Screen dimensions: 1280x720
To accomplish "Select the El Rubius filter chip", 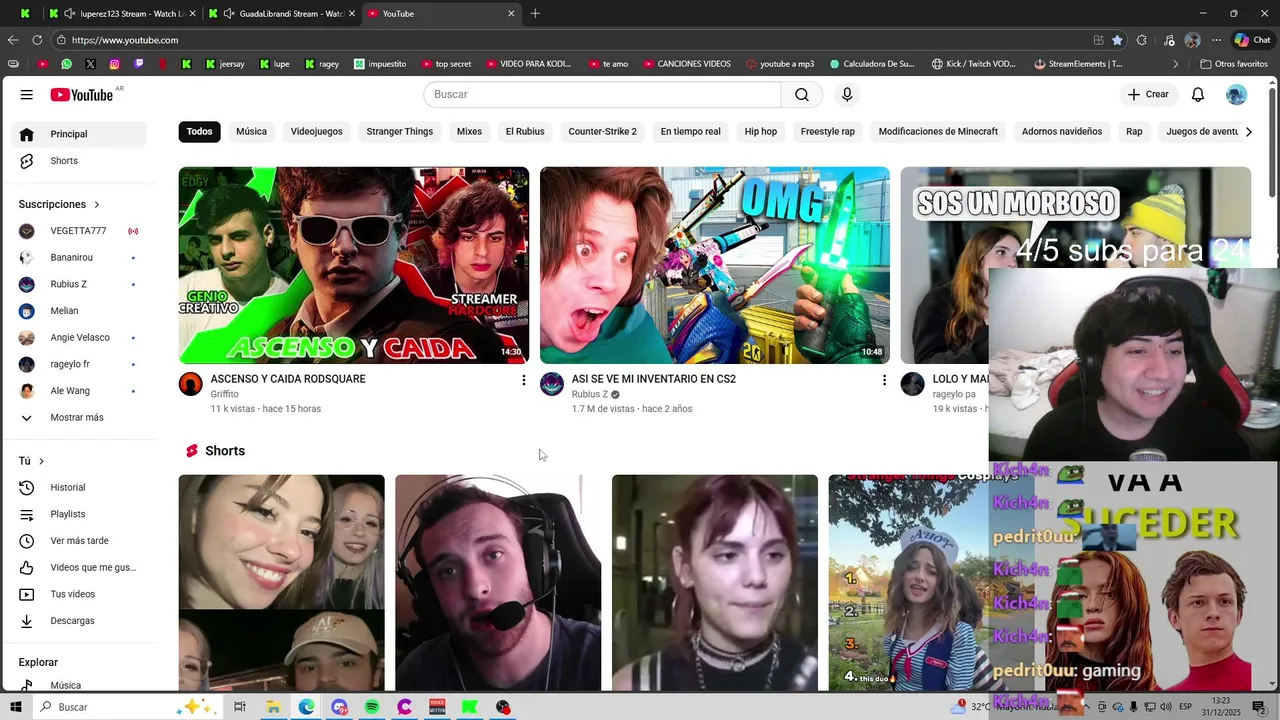I will pos(525,131).
